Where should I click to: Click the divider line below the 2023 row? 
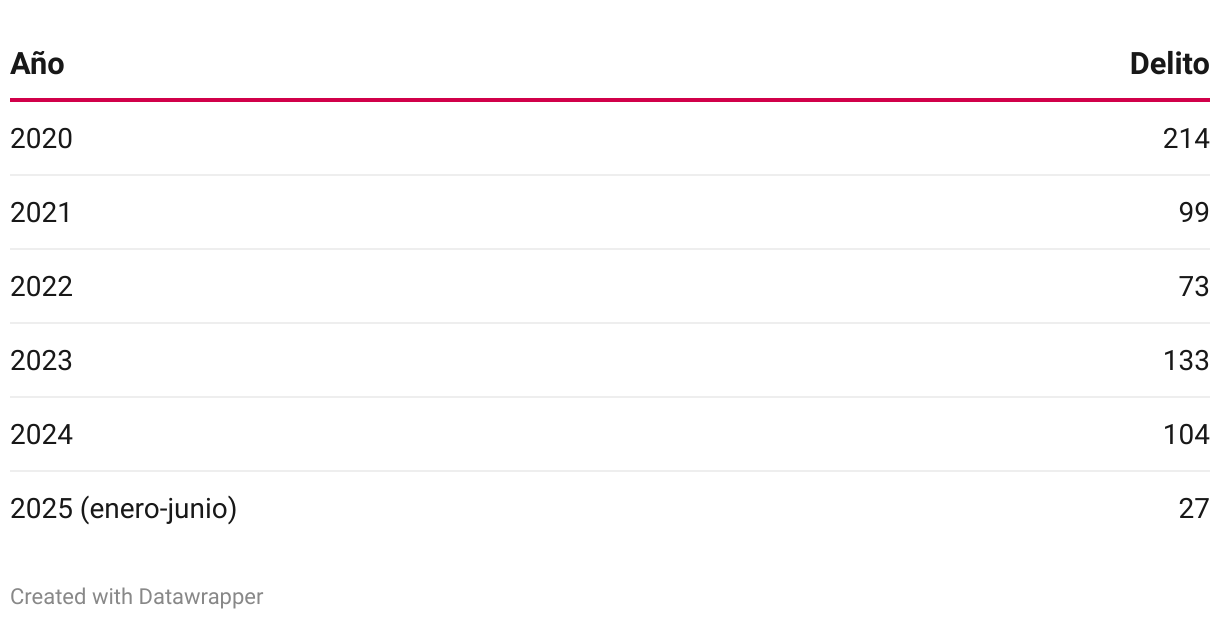coord(610,397)
